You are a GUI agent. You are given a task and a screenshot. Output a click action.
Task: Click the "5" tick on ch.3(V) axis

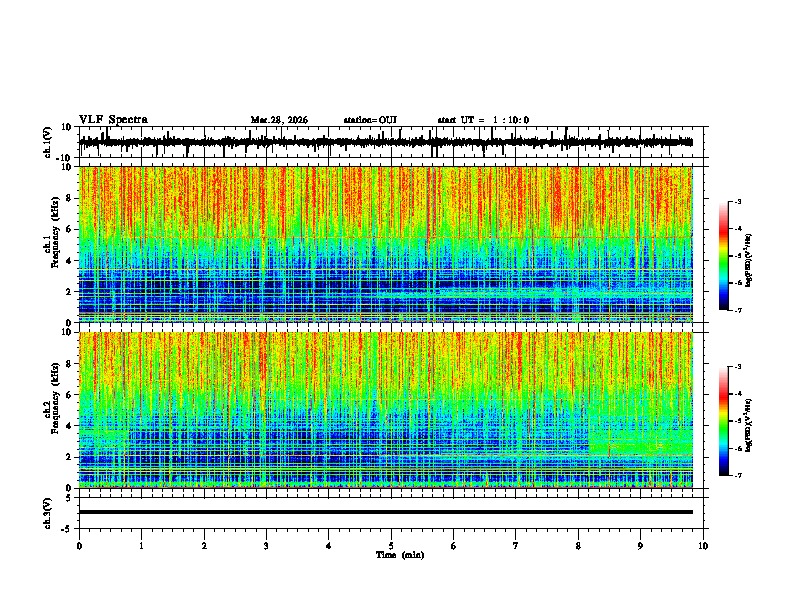click(69, 497)
